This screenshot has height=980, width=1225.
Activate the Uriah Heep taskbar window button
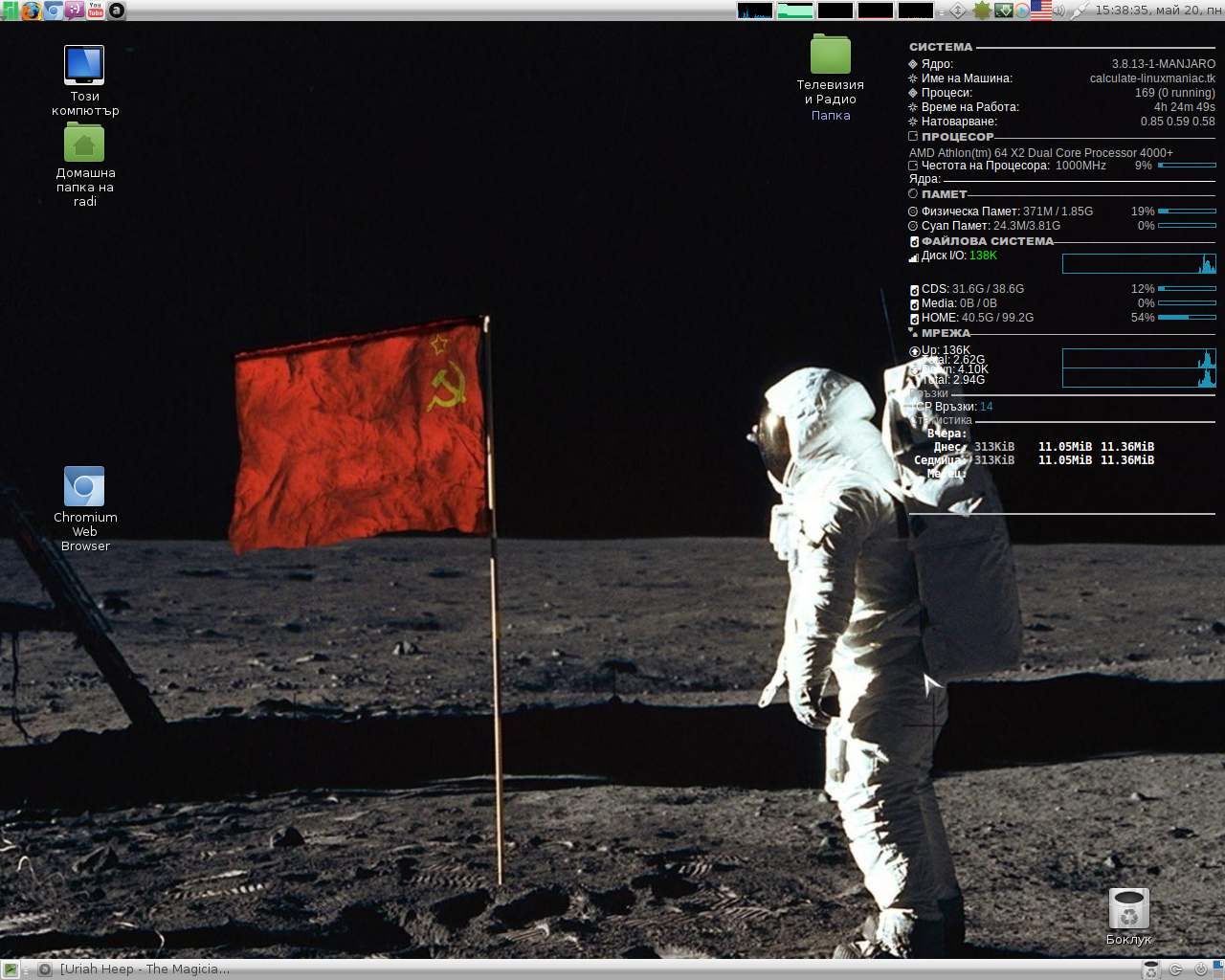coord(134,969)
